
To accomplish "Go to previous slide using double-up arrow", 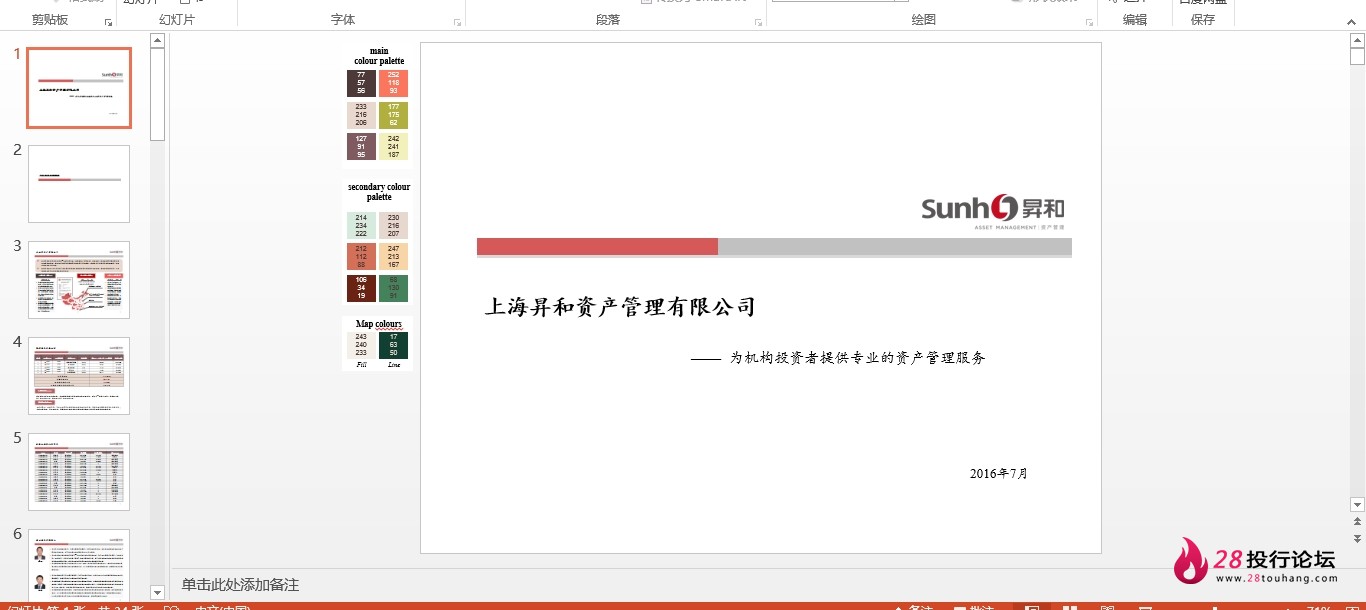I will pos(1357,522).
